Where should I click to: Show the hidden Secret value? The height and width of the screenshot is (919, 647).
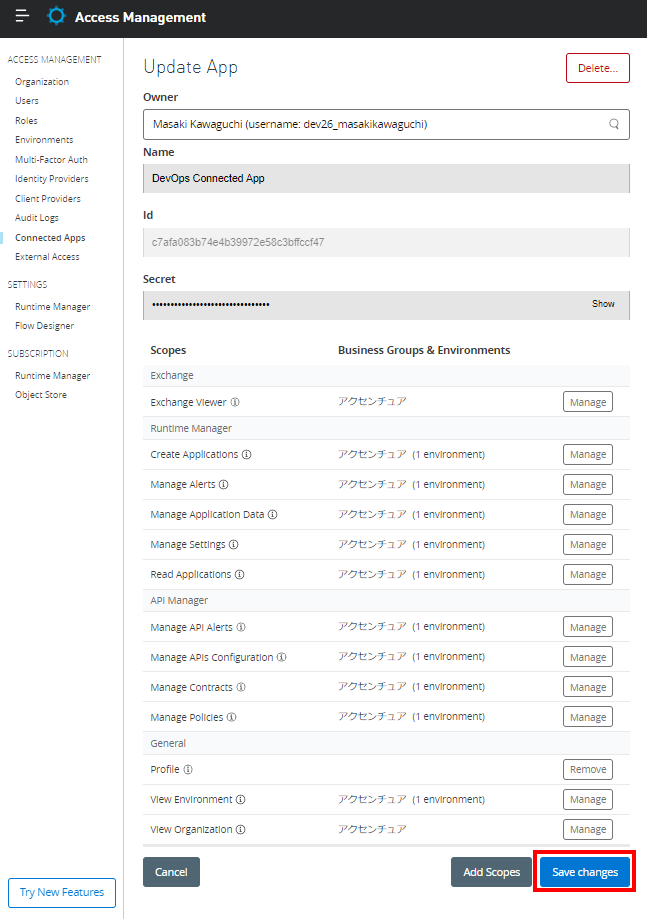click(603, 304)
